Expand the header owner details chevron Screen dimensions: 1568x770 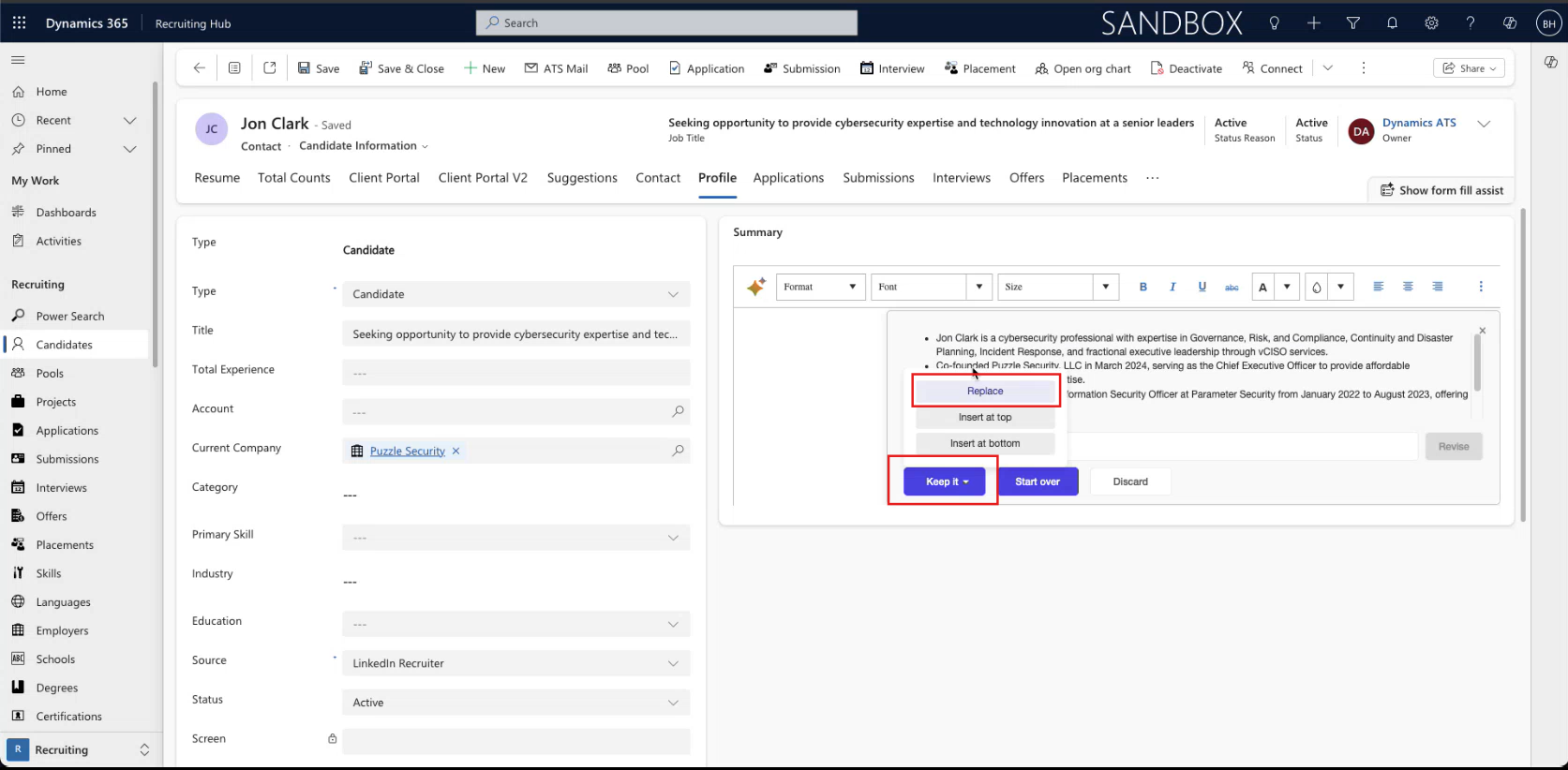click(1484, 124)
